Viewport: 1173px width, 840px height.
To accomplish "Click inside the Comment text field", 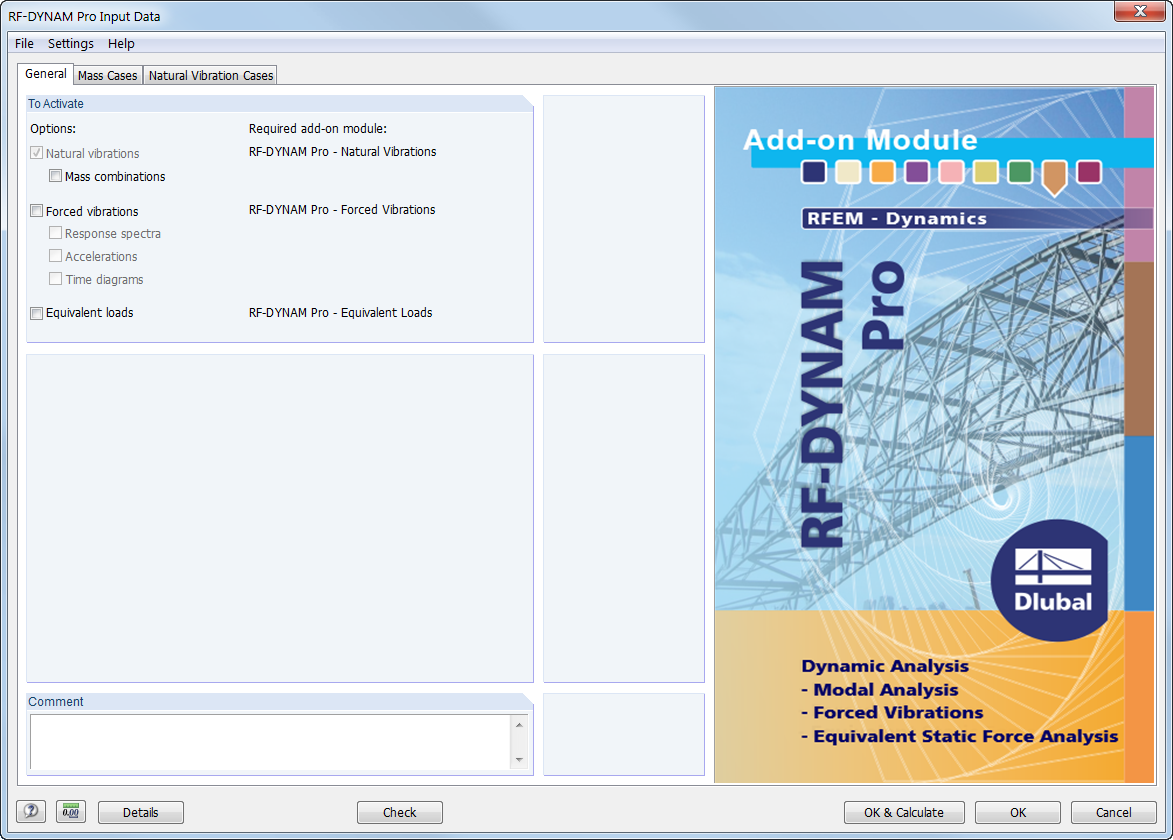I will tap(271, 742).
